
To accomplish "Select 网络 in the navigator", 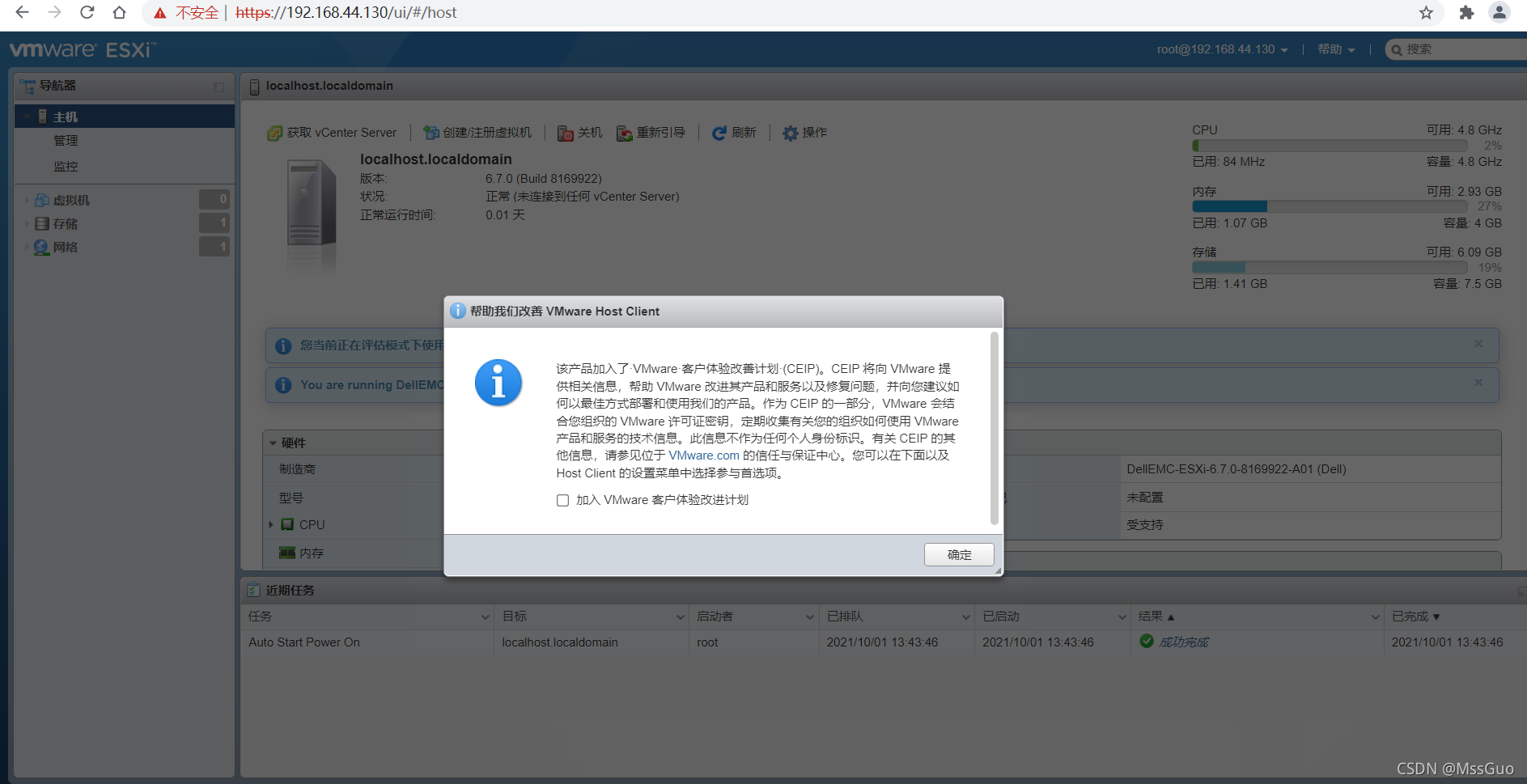I will pyautogui.click(x=66, y=247).
